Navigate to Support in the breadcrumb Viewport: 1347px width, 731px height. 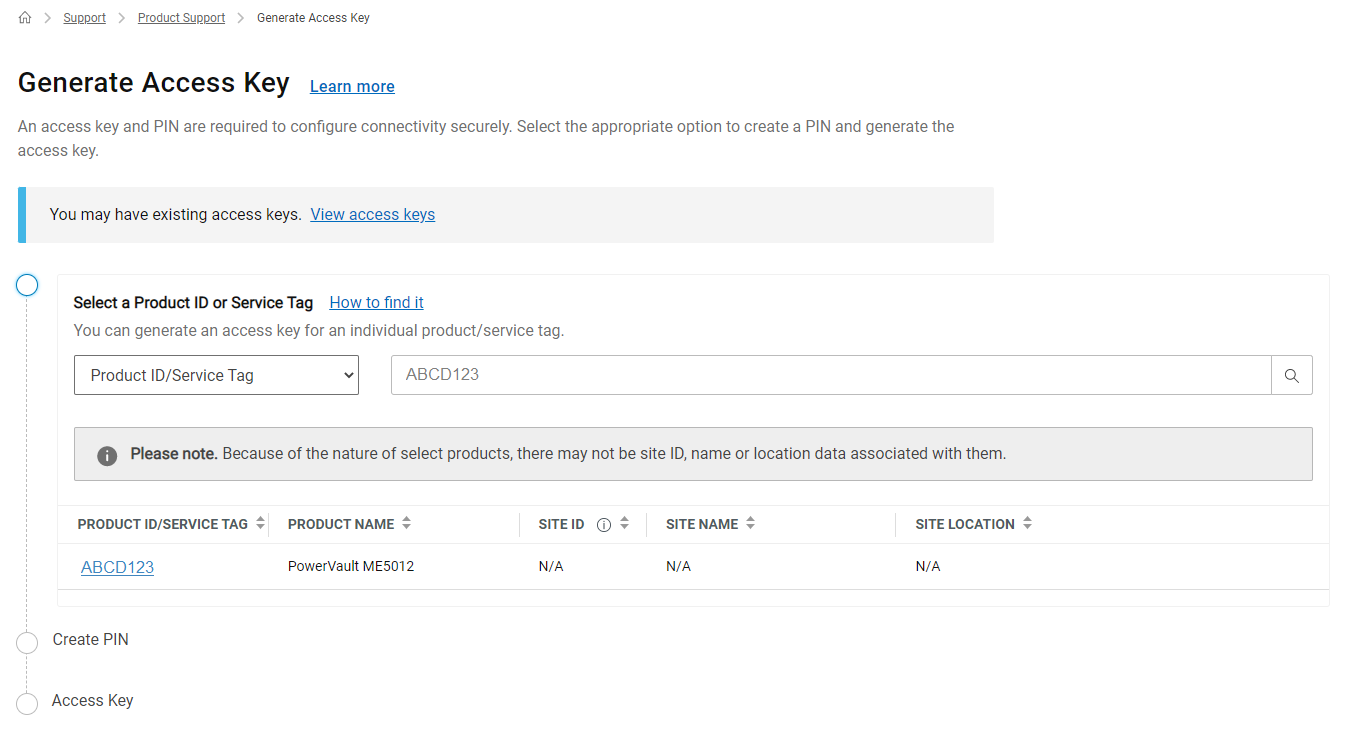pyautogui.click(x=84, y=17)
